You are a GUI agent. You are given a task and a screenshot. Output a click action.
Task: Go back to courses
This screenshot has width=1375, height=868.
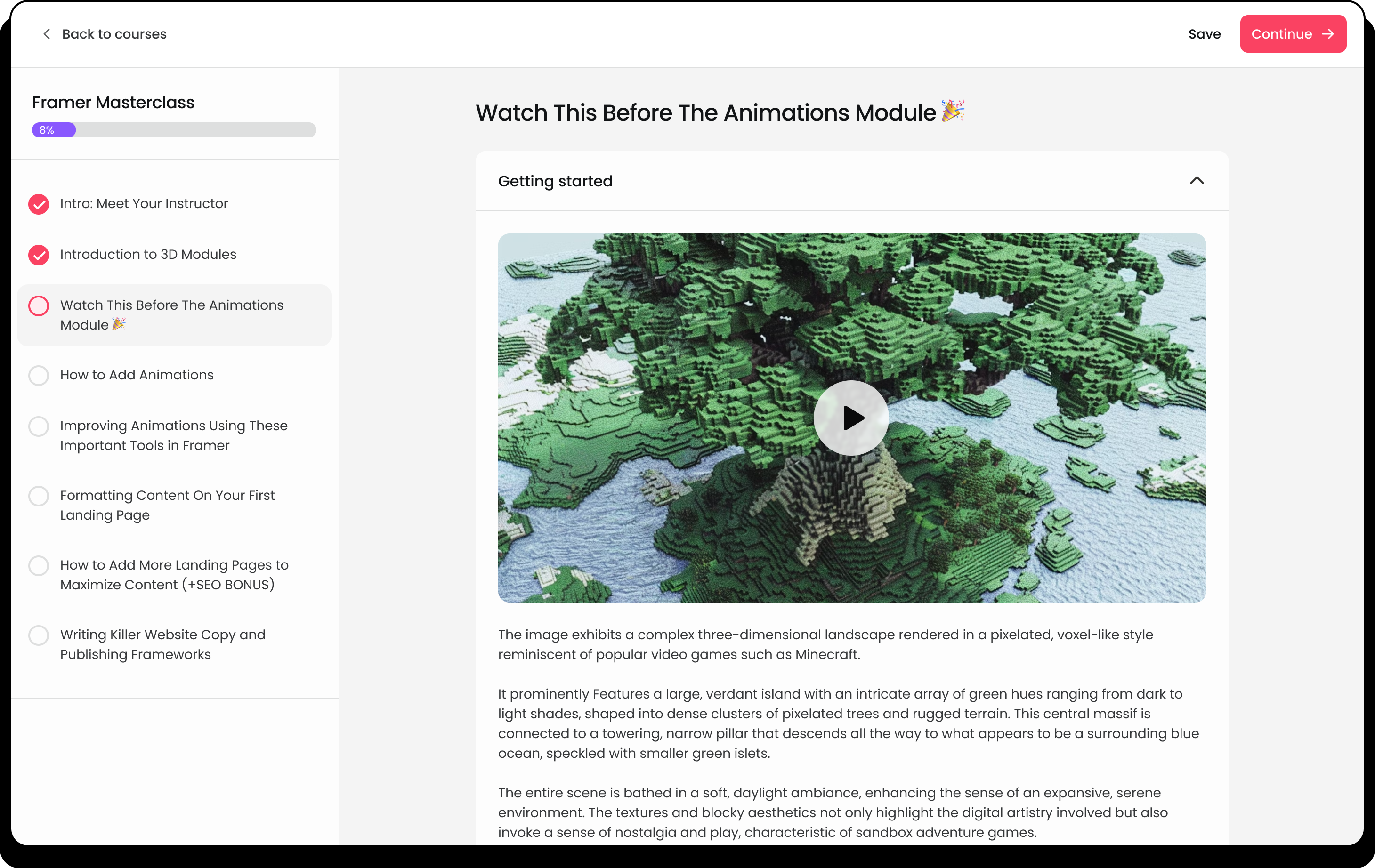tap(105, 34)
